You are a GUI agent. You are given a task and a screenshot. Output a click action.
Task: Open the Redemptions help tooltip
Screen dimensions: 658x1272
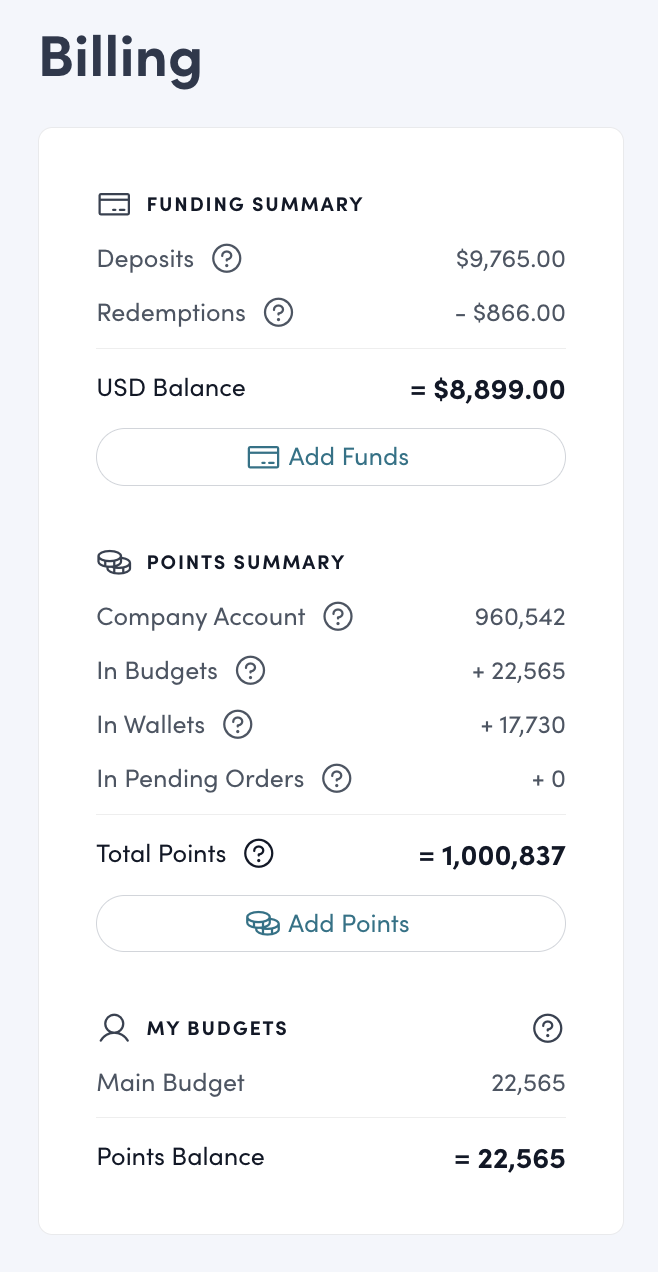pyautogui.click(x=278, y=313)
